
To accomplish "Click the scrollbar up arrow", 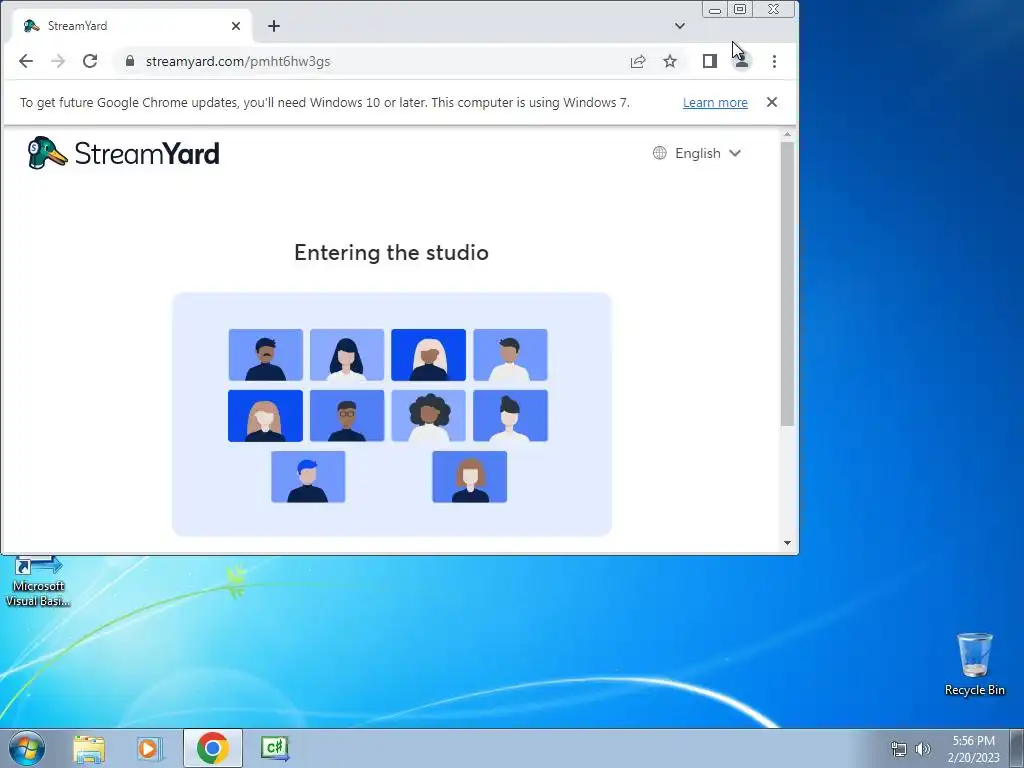I will 788,134.
